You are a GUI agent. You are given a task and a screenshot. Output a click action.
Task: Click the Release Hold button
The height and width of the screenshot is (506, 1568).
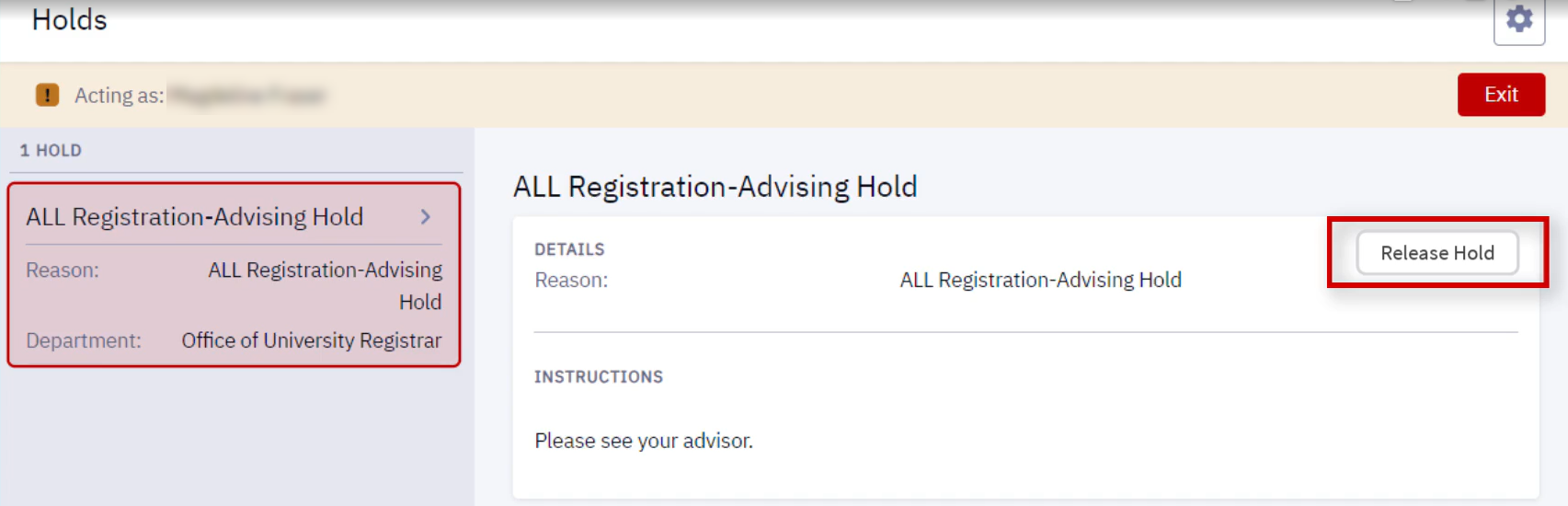coord(1436,253)
